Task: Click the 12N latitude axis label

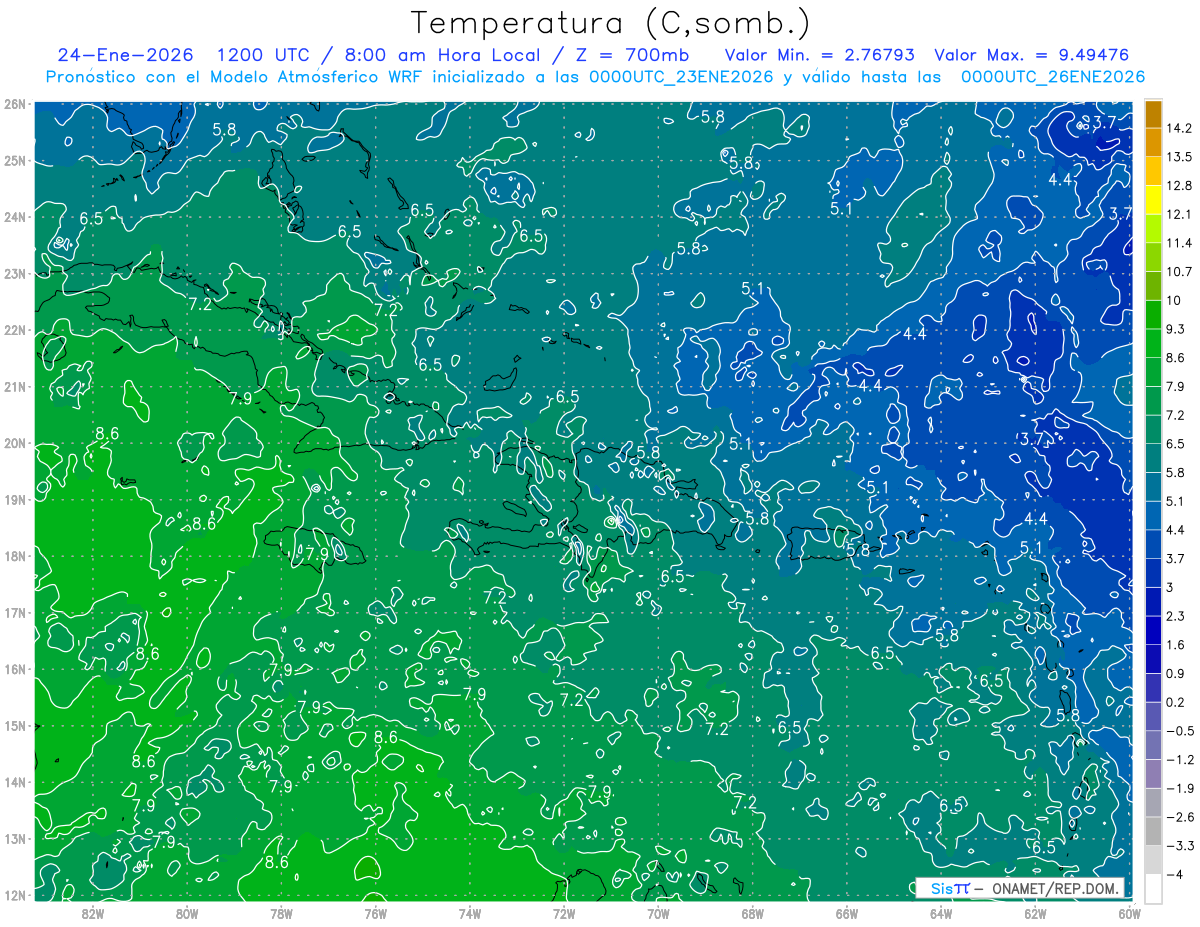Action: pos(14,896)
